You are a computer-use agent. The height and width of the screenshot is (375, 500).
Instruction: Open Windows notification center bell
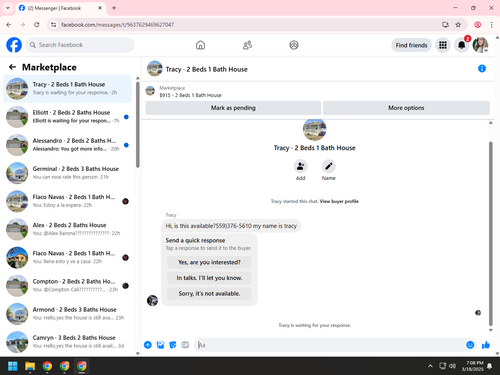(489, 366)
